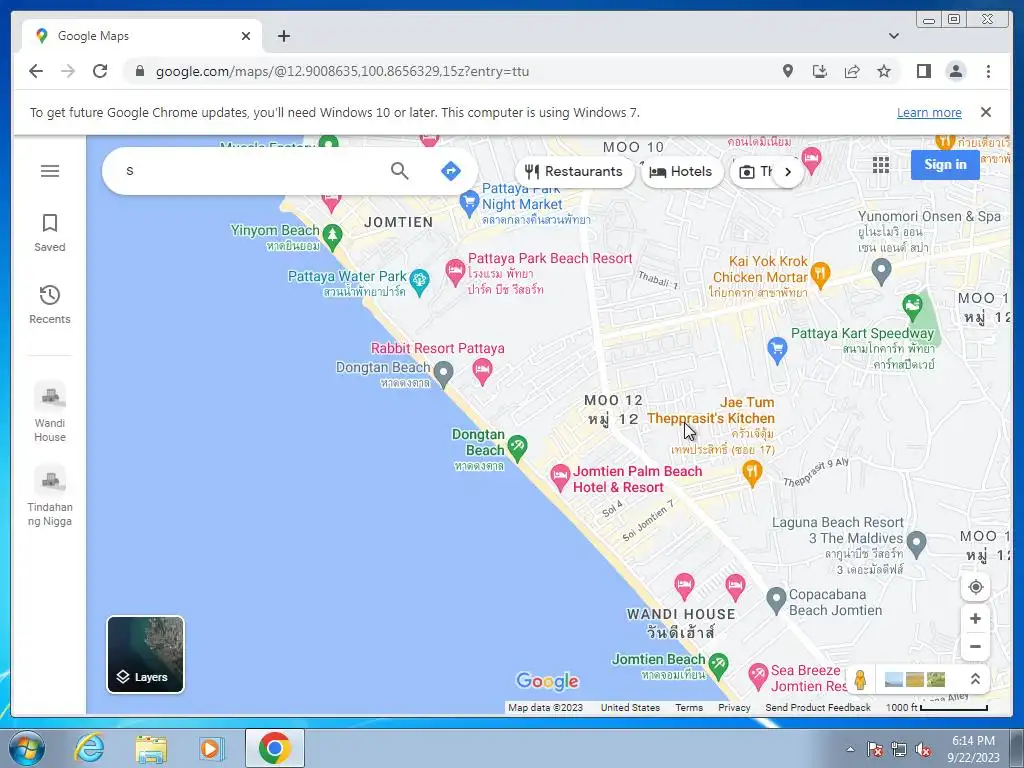Click the location permission icon in address bar
Screen dimensions: 1024x768
788,71
